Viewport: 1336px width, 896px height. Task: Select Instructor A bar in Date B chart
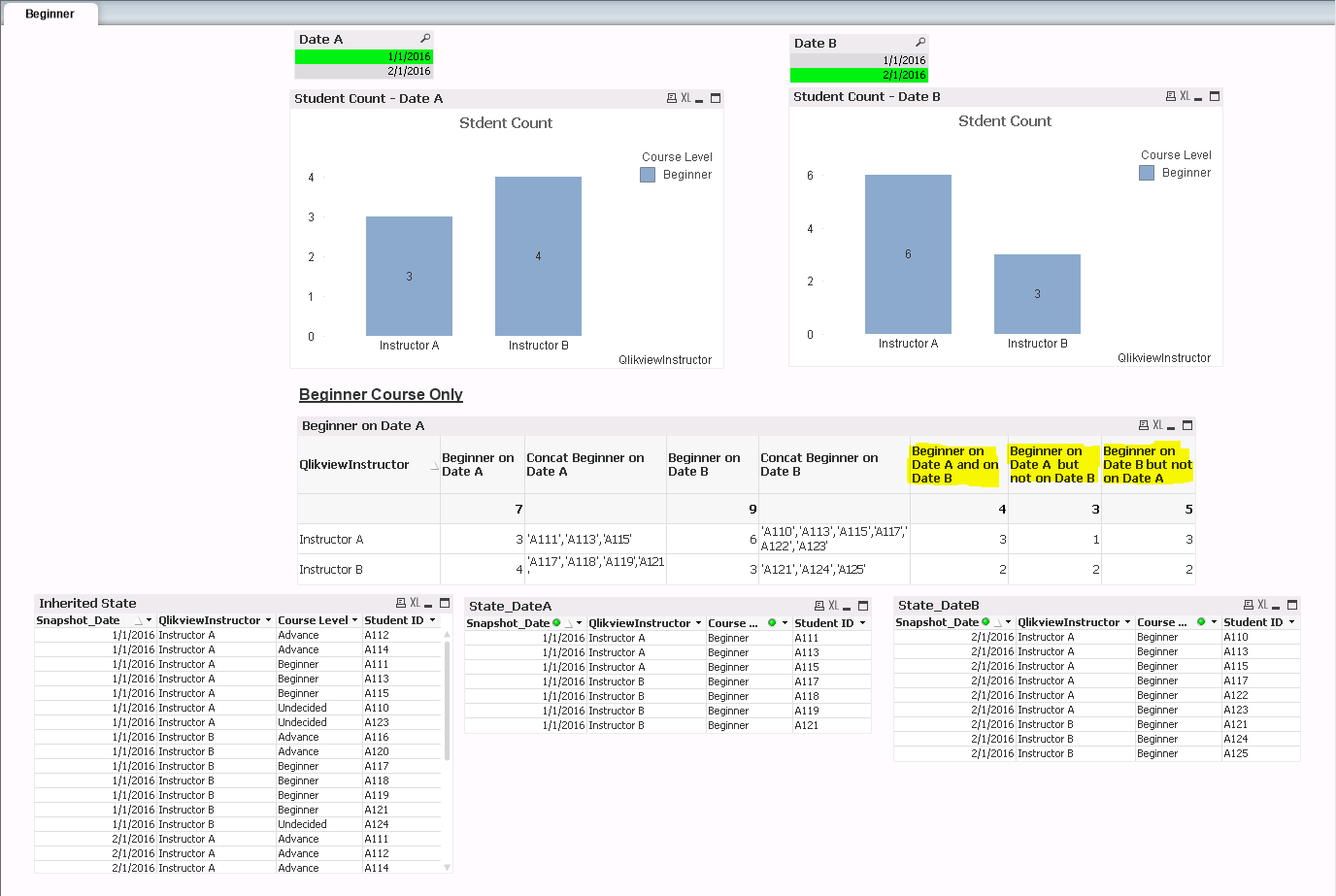[908, 254]
